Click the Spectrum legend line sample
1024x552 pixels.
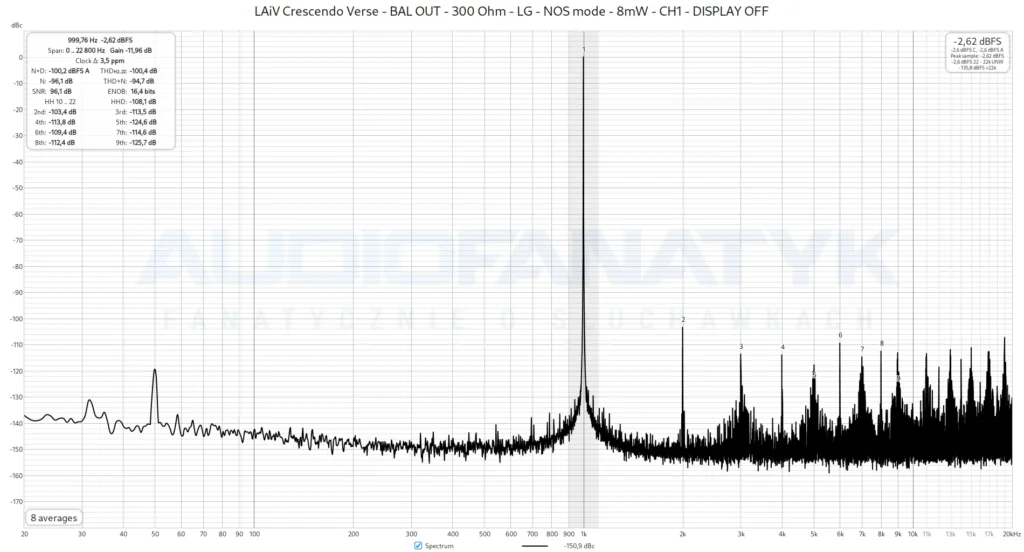tap(535, 545)
